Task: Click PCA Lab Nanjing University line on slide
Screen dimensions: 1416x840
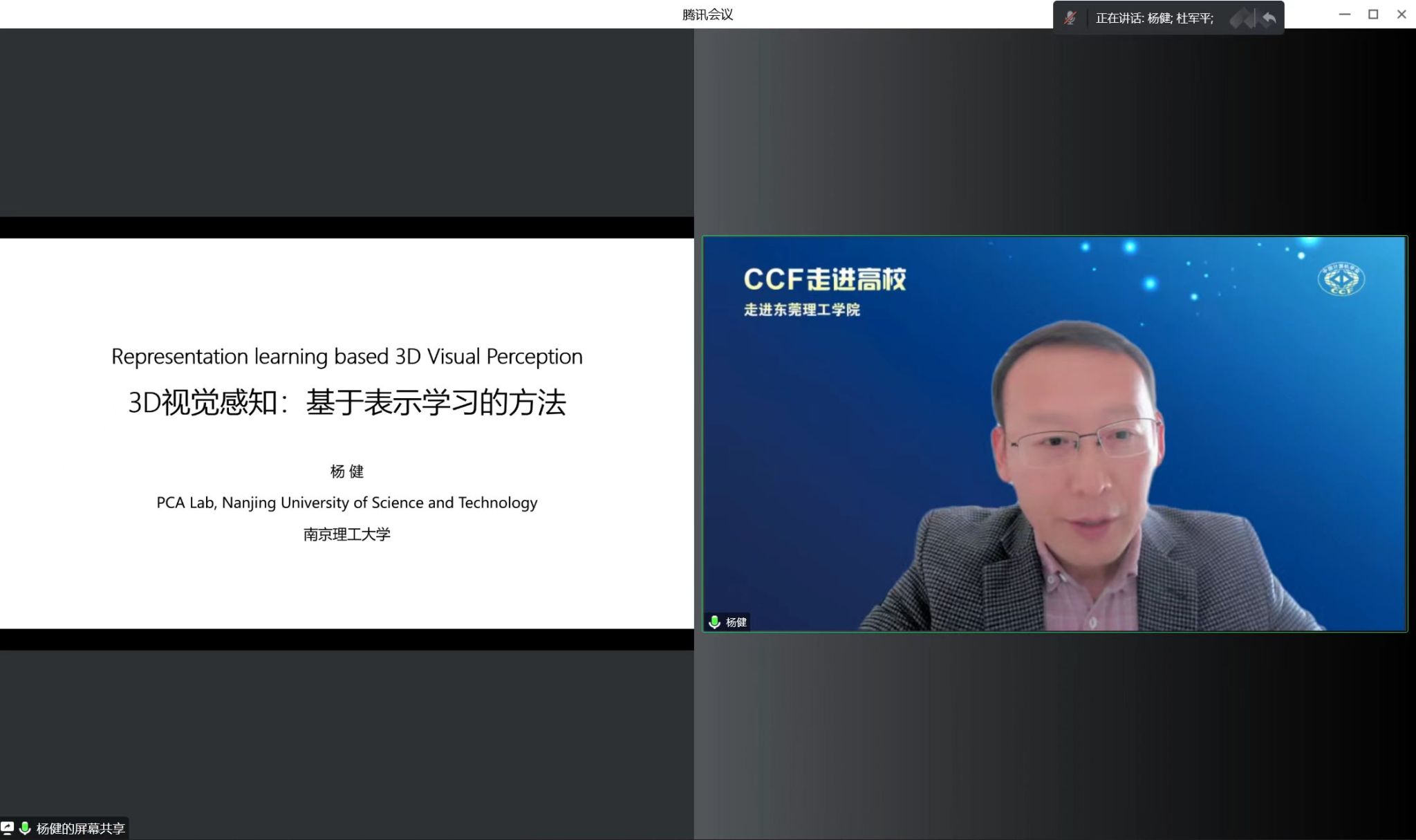Action: point(347,503)
